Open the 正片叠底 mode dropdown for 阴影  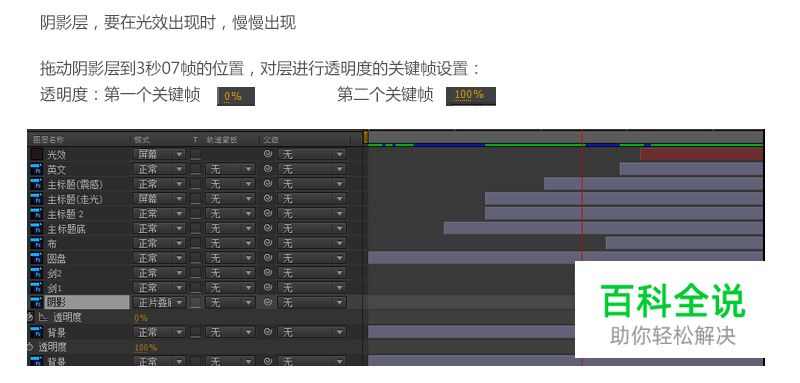pos(159,302)
